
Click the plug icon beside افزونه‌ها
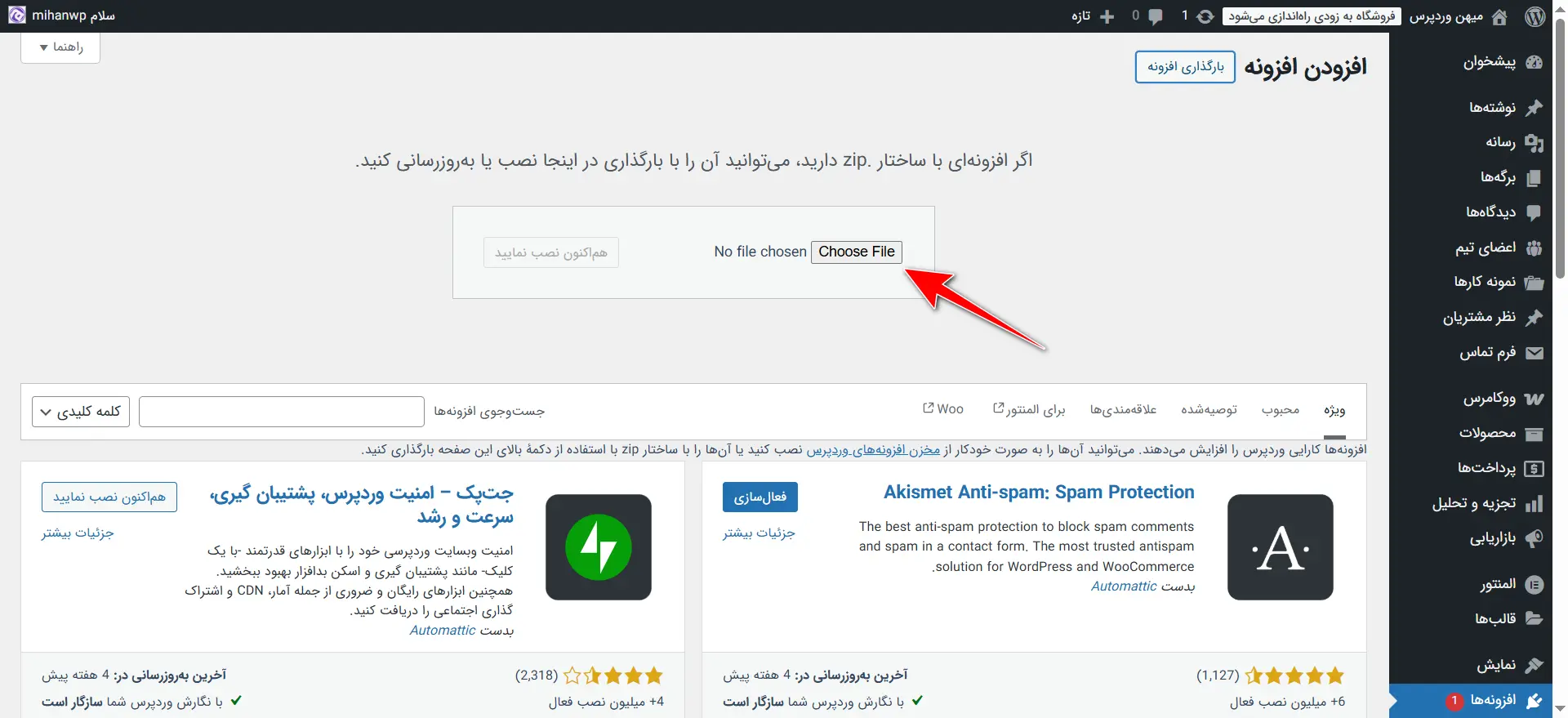[1535, 701]
